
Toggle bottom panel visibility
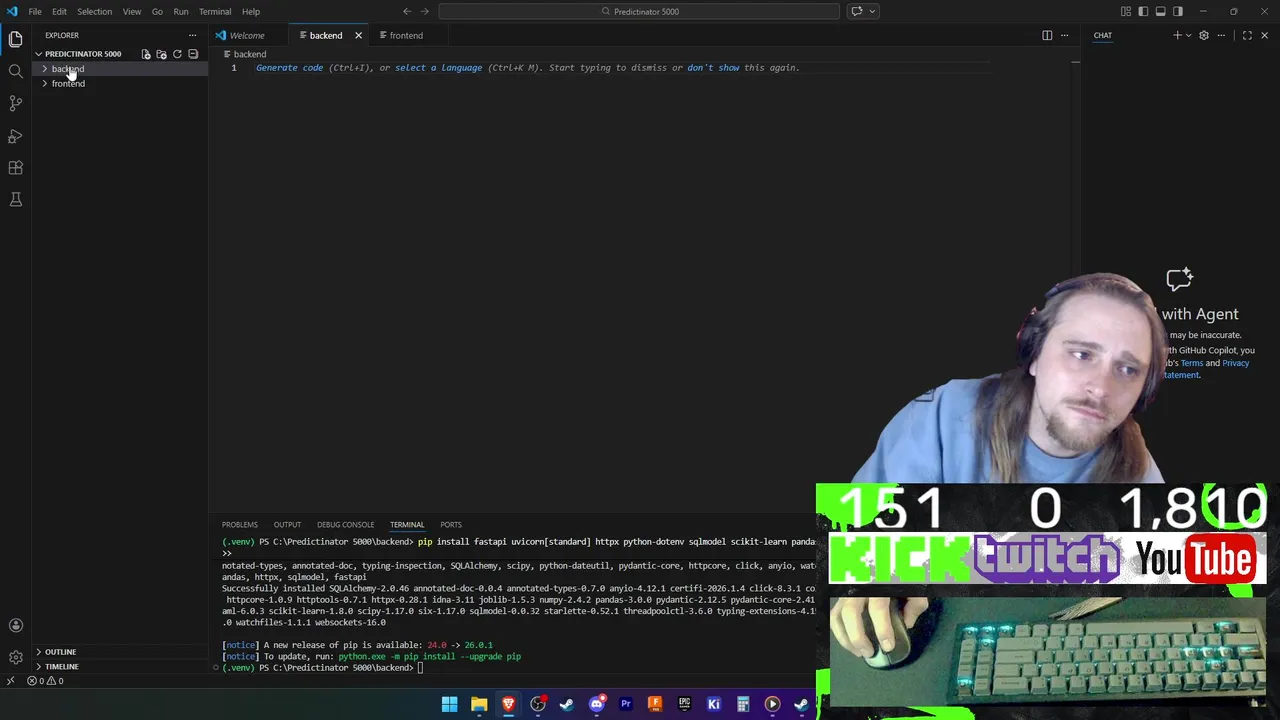click(x=1160, y=11)
